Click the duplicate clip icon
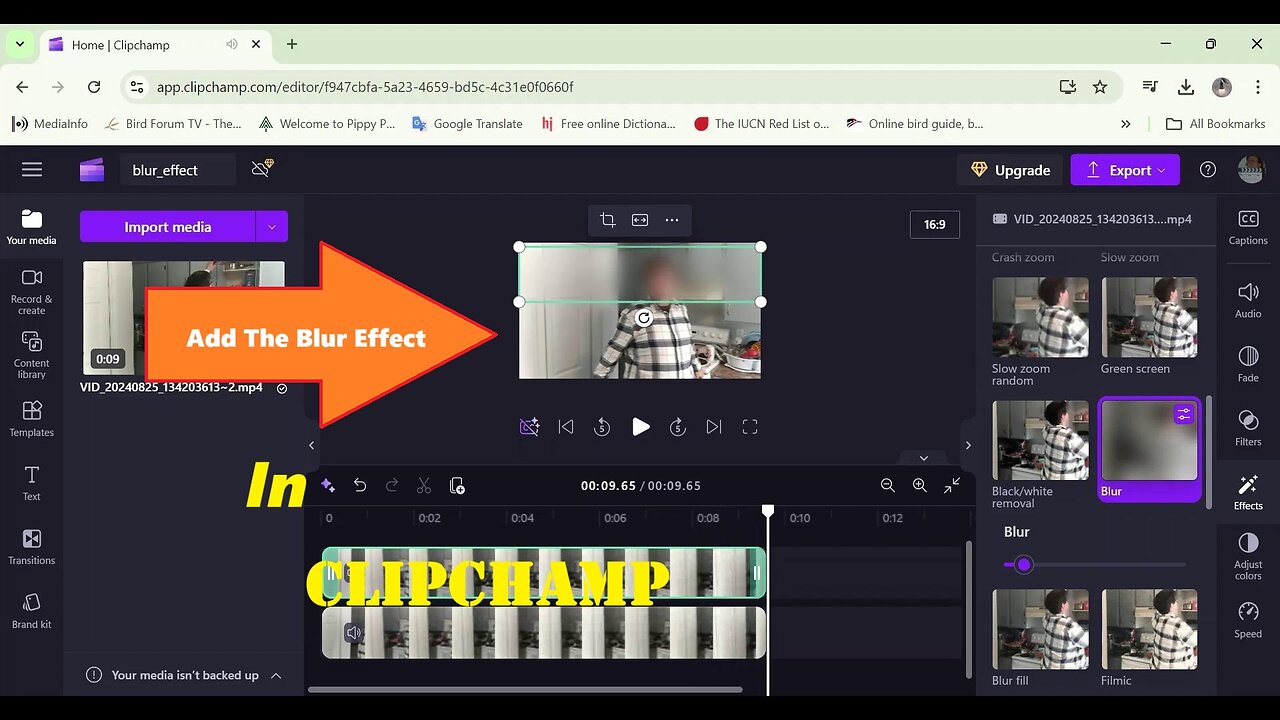 [x=457, y=485]
